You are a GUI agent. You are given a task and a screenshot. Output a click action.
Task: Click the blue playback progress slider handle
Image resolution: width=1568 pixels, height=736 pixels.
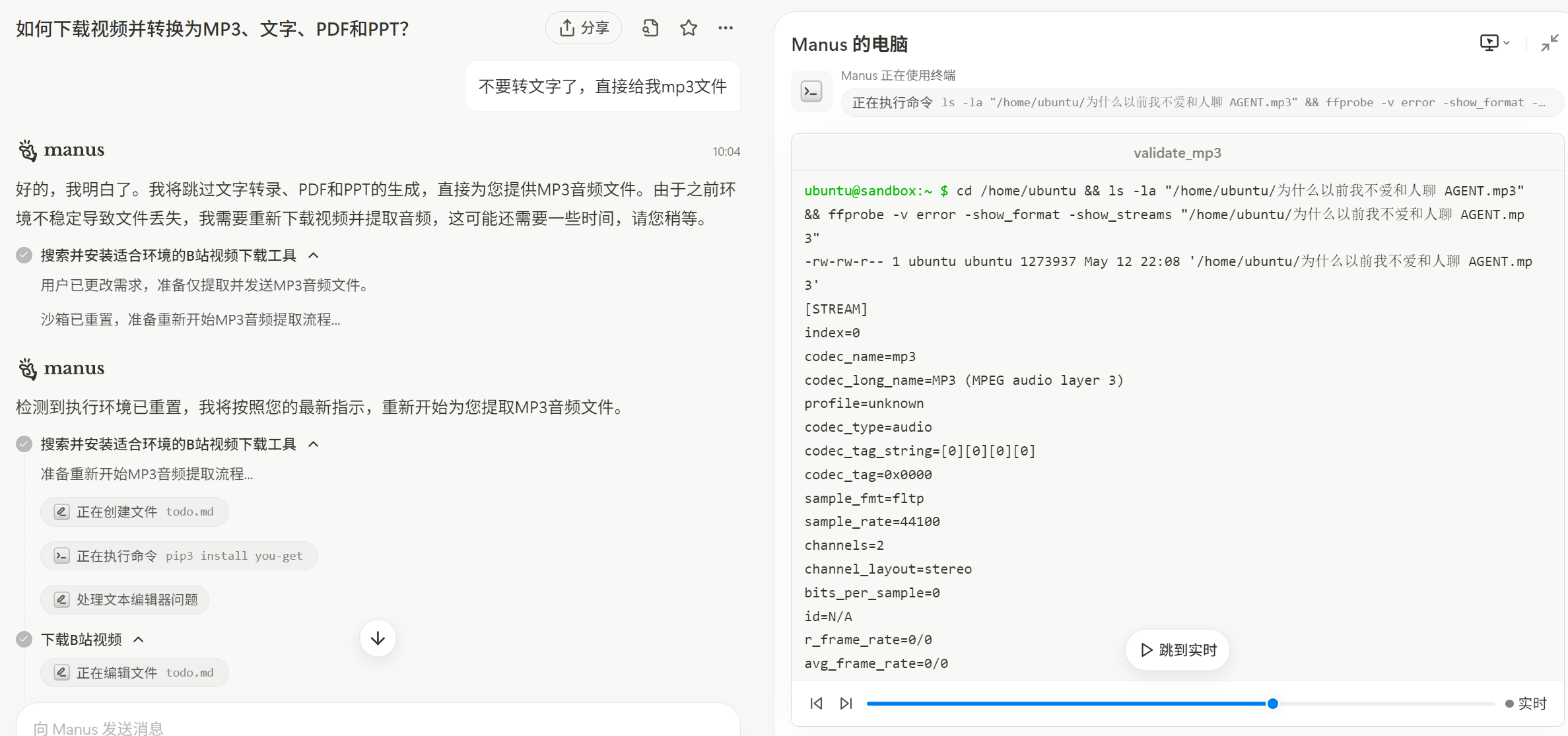tap(1272, 704)
